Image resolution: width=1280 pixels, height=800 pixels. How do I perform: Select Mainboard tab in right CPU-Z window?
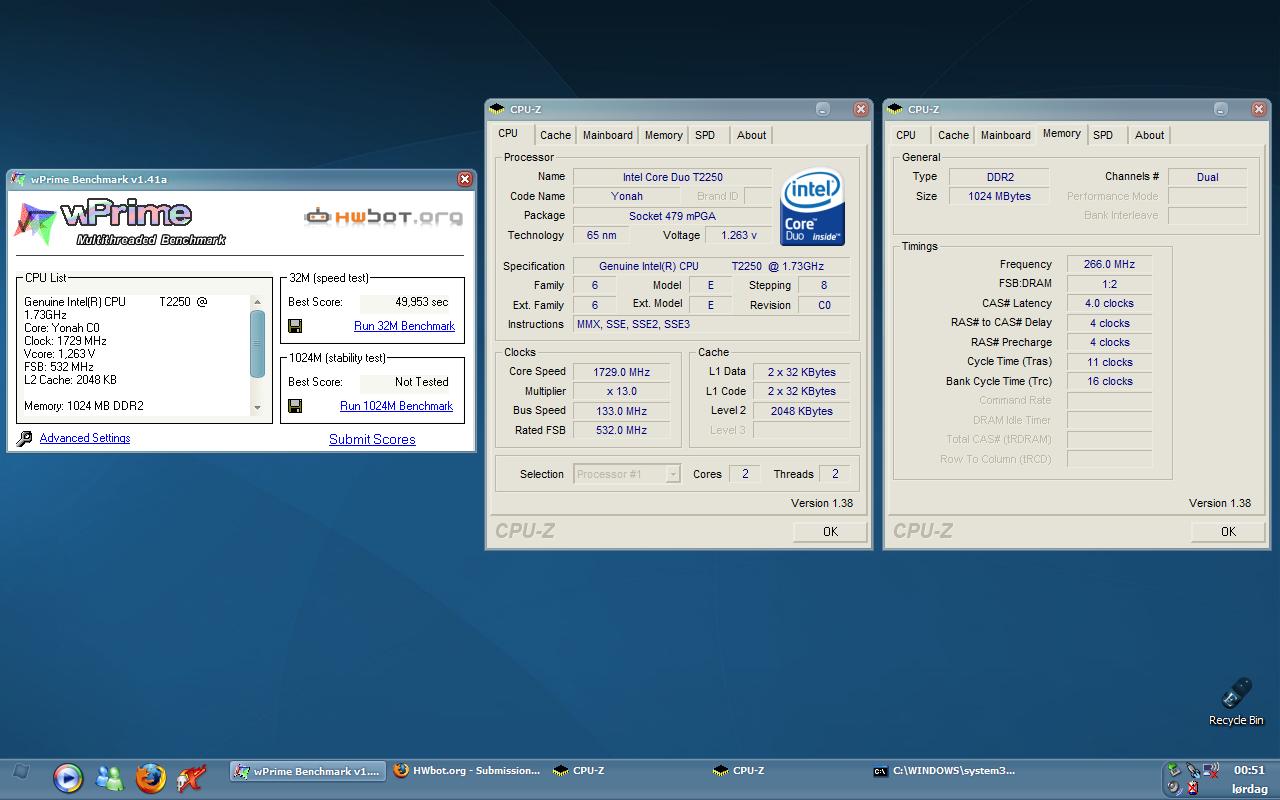(x=1005, y=135)
